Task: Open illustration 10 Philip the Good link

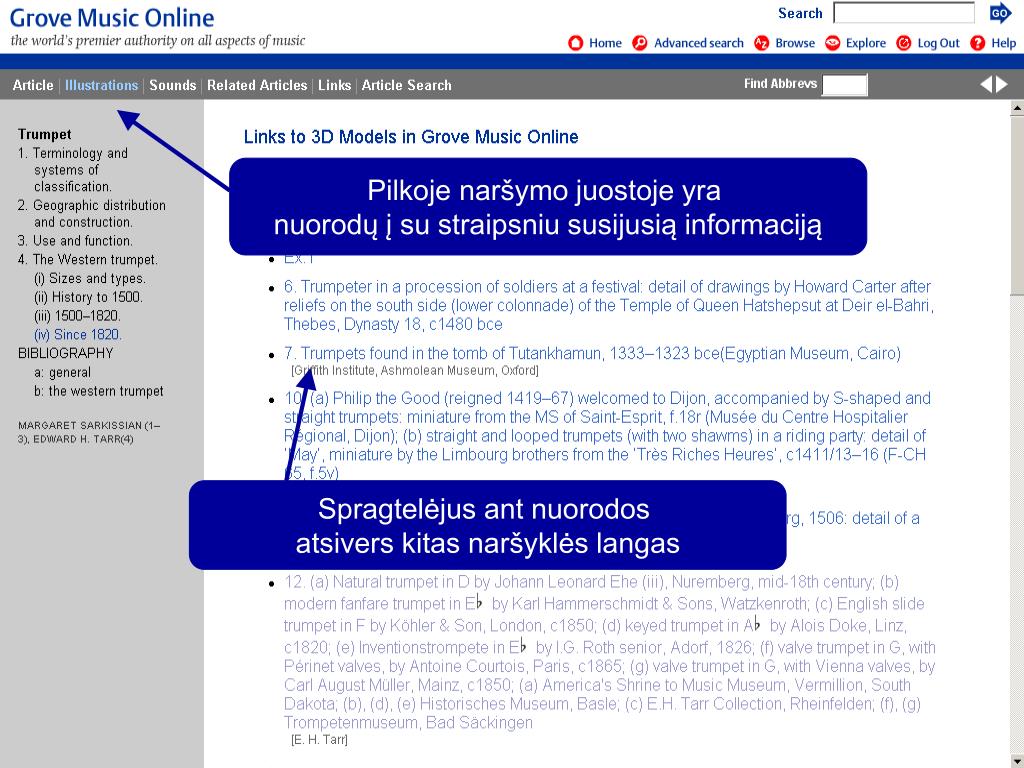Action: 607,436
